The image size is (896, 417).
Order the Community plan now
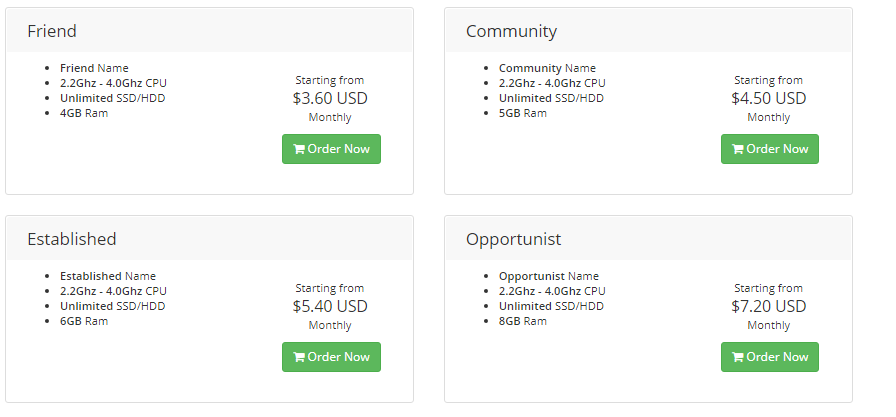769,149
